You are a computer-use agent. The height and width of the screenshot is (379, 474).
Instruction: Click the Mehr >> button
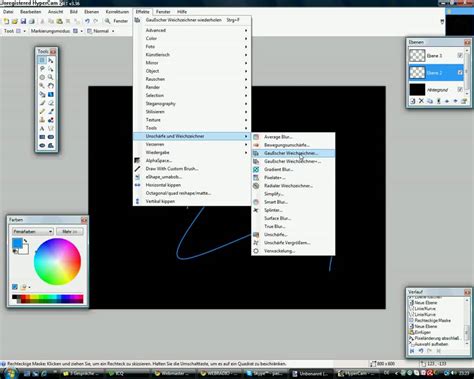point(70,231)
